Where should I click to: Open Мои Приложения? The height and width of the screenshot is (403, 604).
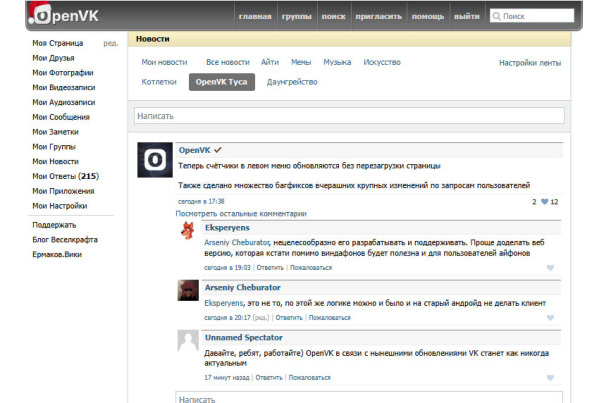63,191
